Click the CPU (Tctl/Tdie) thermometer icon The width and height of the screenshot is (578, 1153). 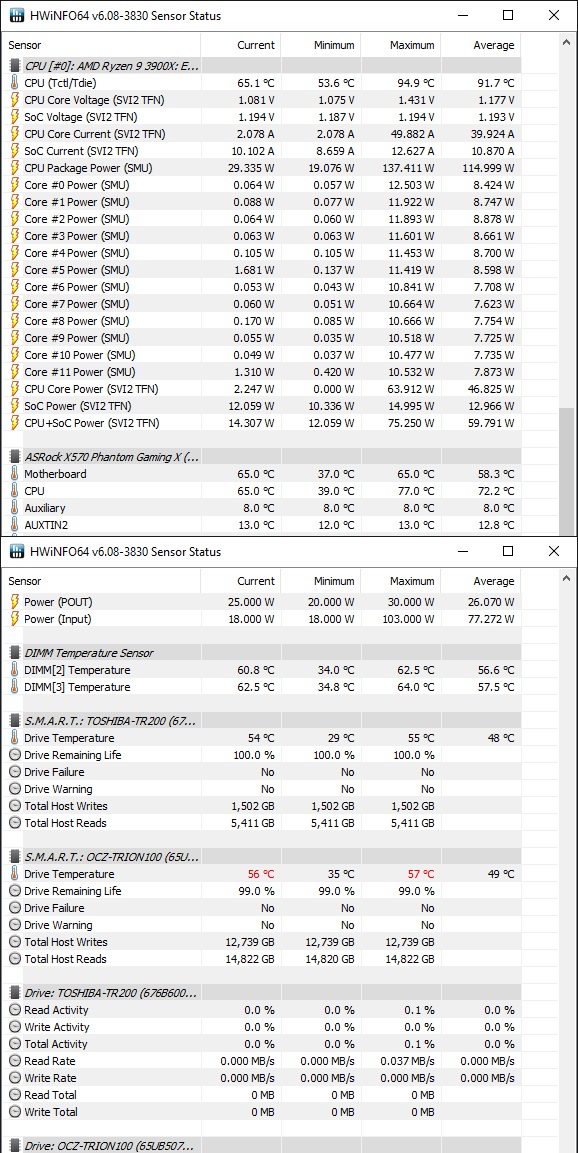point(14,83)
